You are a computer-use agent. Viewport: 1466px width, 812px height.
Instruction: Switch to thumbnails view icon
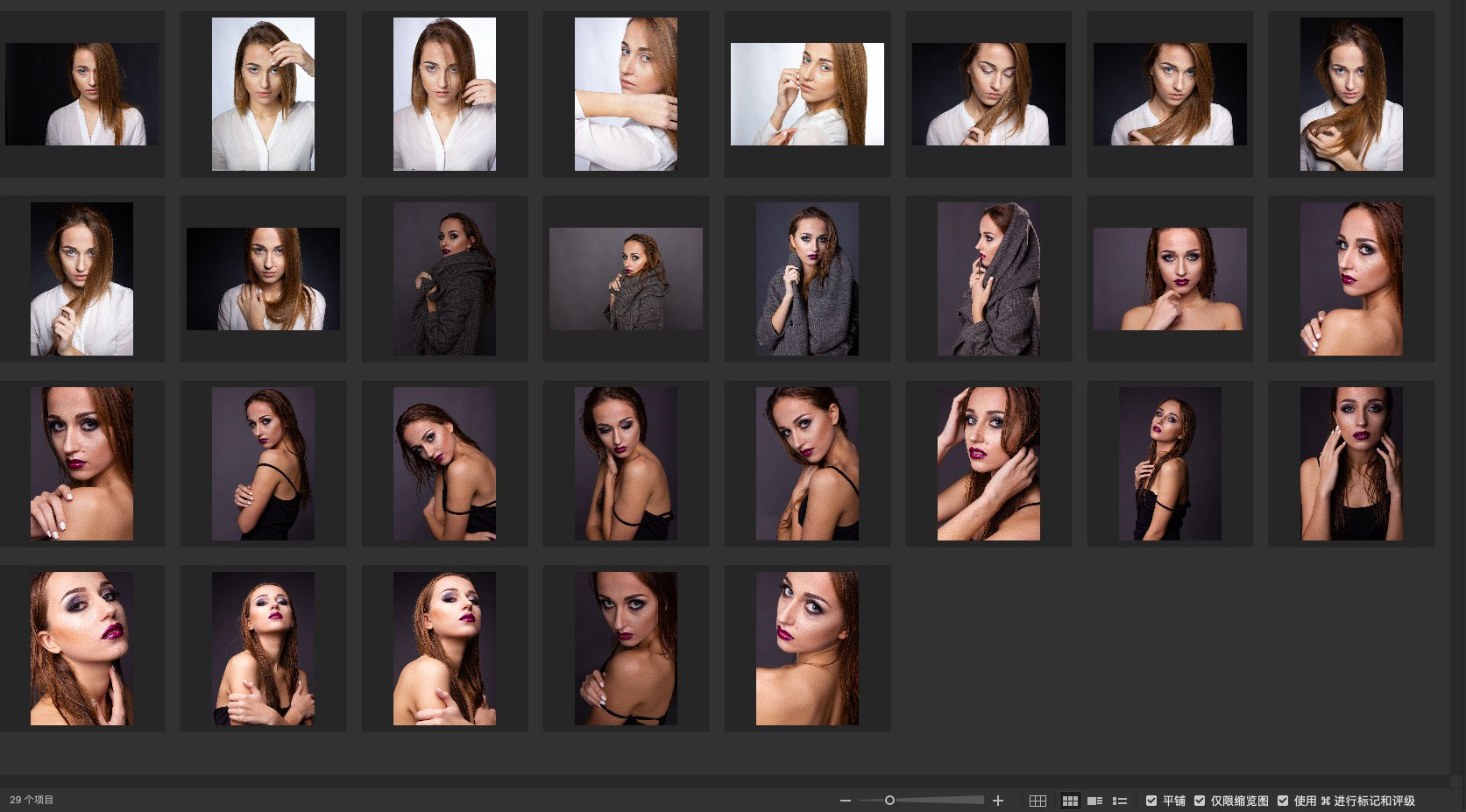[x=1070, y=801]
